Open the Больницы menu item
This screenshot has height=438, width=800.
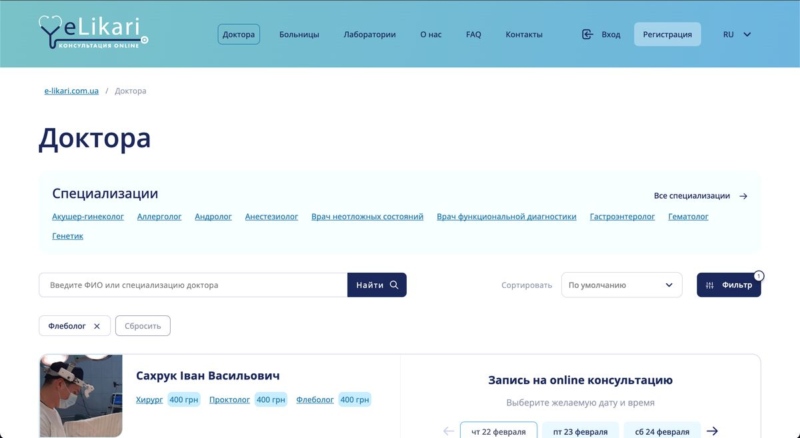pyautogui.click(x=299, y=34)
